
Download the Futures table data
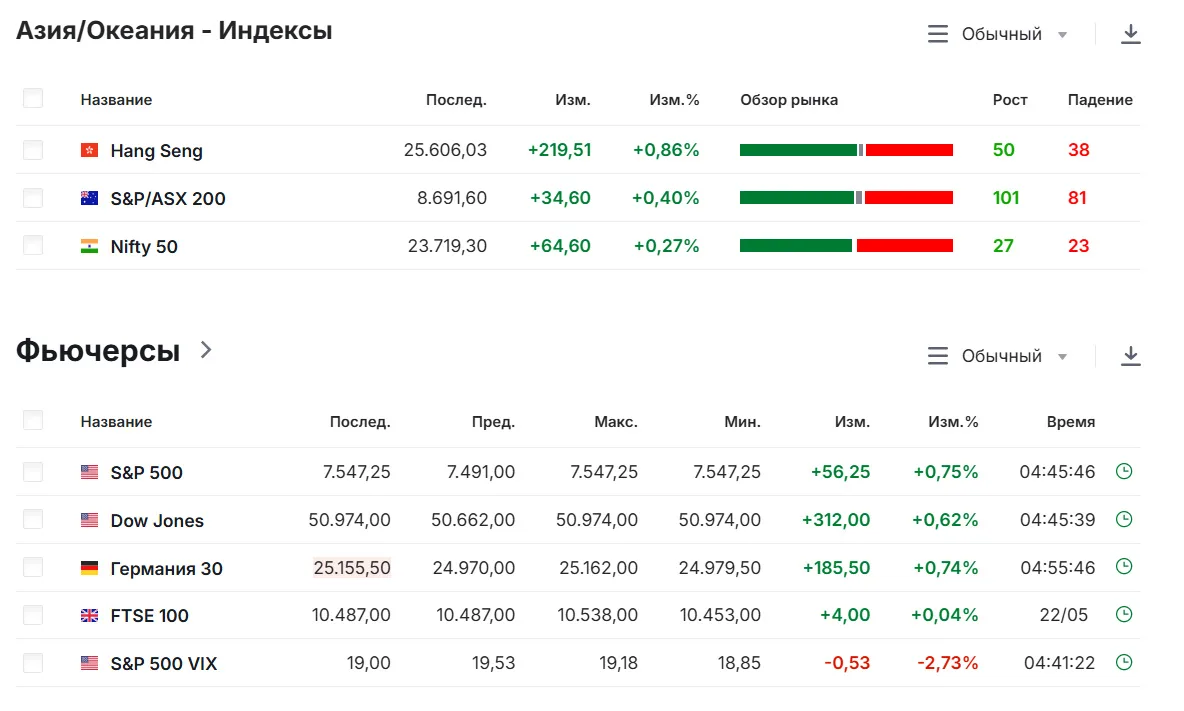[x=1130, y=356]
